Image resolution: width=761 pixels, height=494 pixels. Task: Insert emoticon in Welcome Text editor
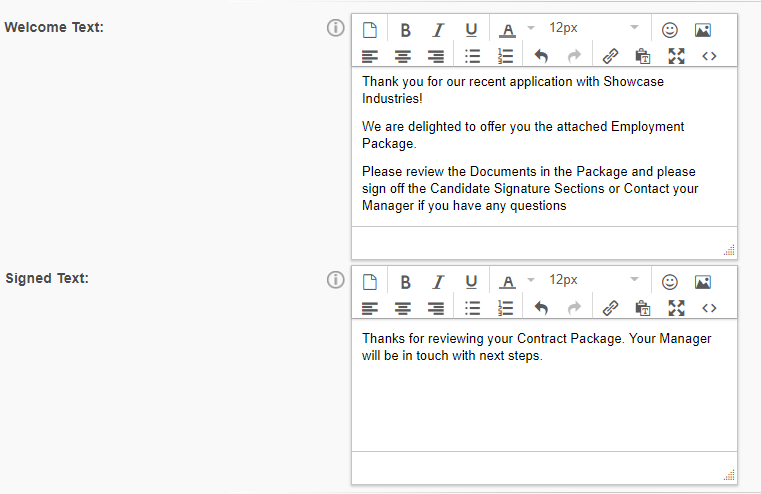pyautogui.click(x=670, y=30)
